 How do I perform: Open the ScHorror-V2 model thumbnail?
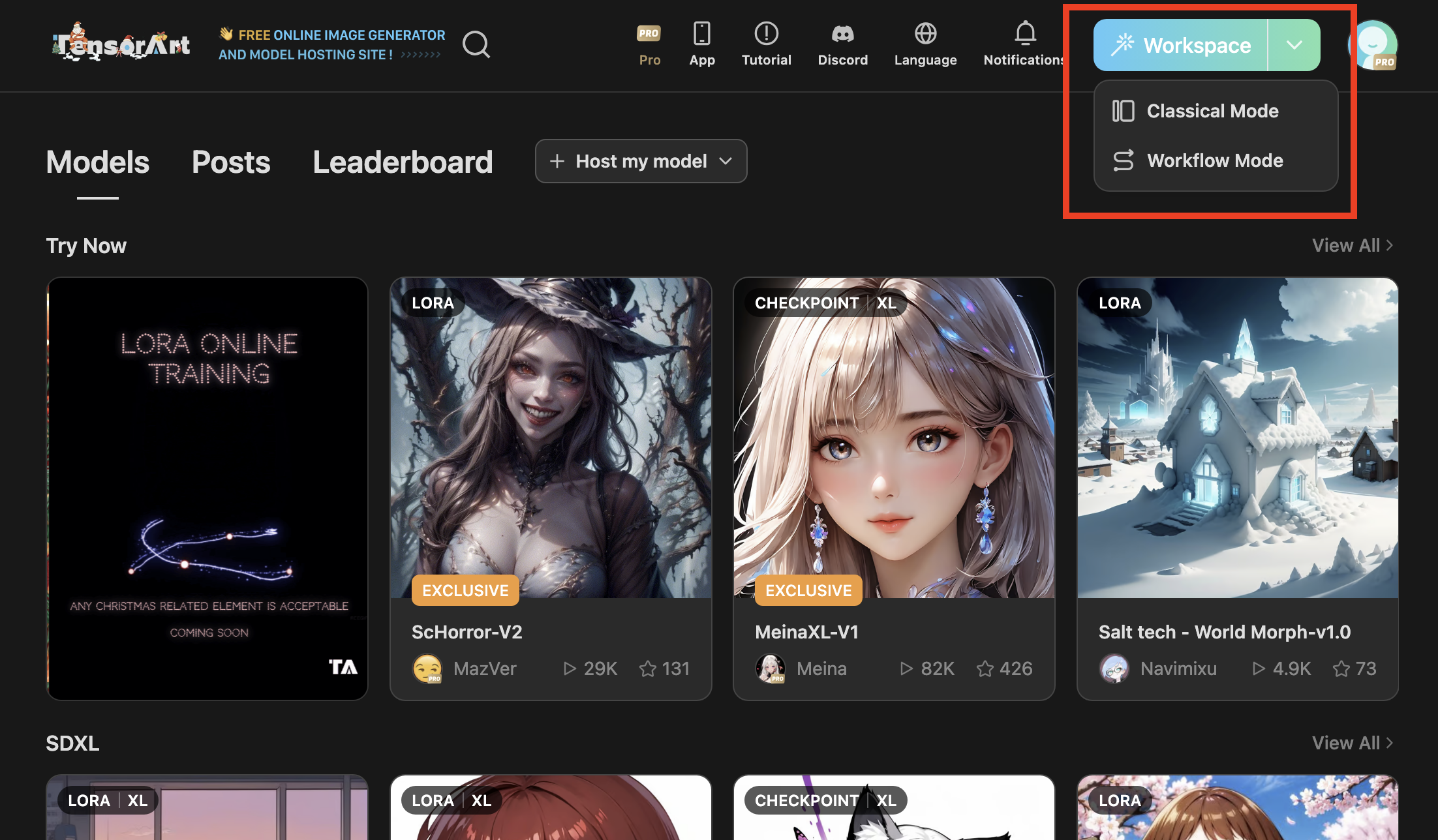point(551,438)
